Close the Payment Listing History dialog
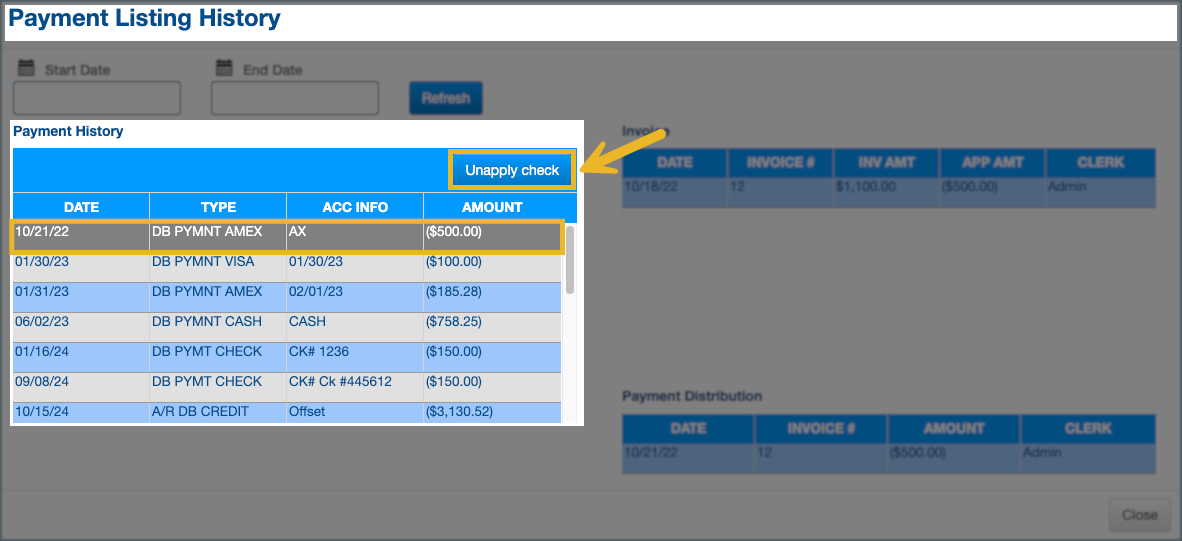This screenshot has width=1182, height=541. coord(1139,515)
